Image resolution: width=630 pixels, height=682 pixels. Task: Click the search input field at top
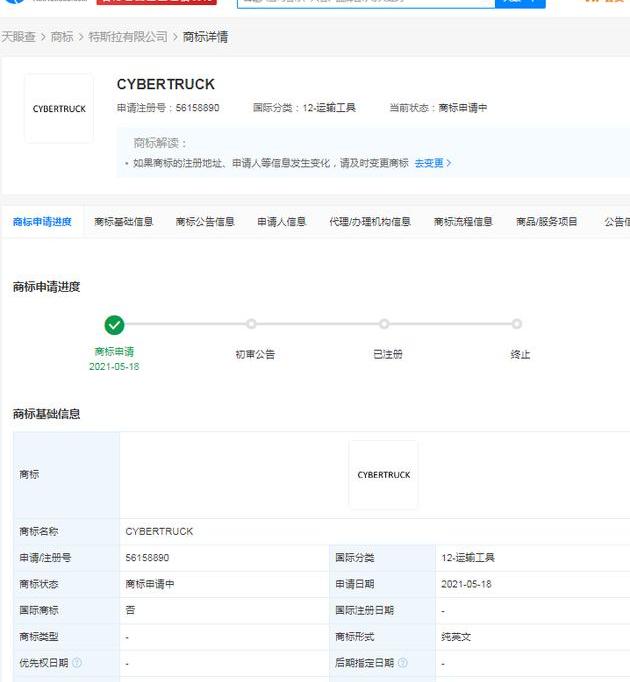tap(366, 3)
